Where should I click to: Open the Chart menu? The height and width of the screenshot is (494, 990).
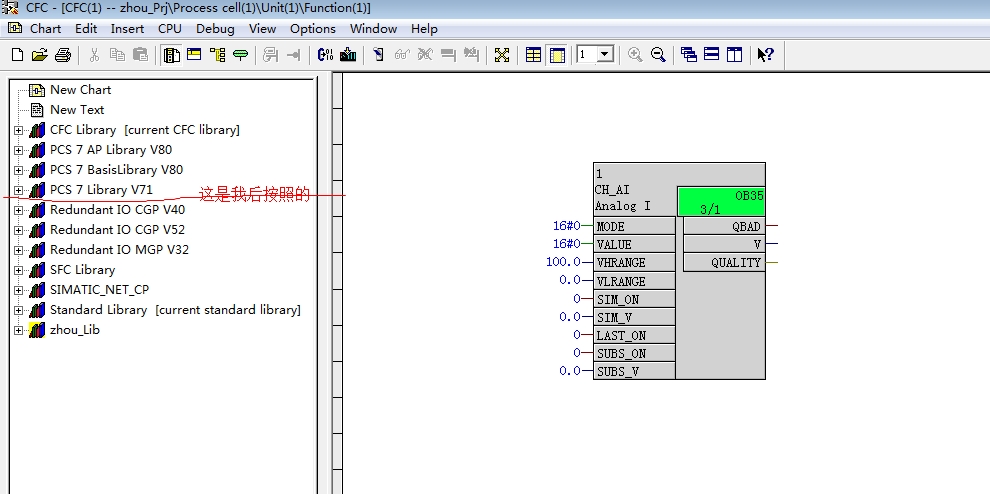pyautogui.click(x=45, y=28)
